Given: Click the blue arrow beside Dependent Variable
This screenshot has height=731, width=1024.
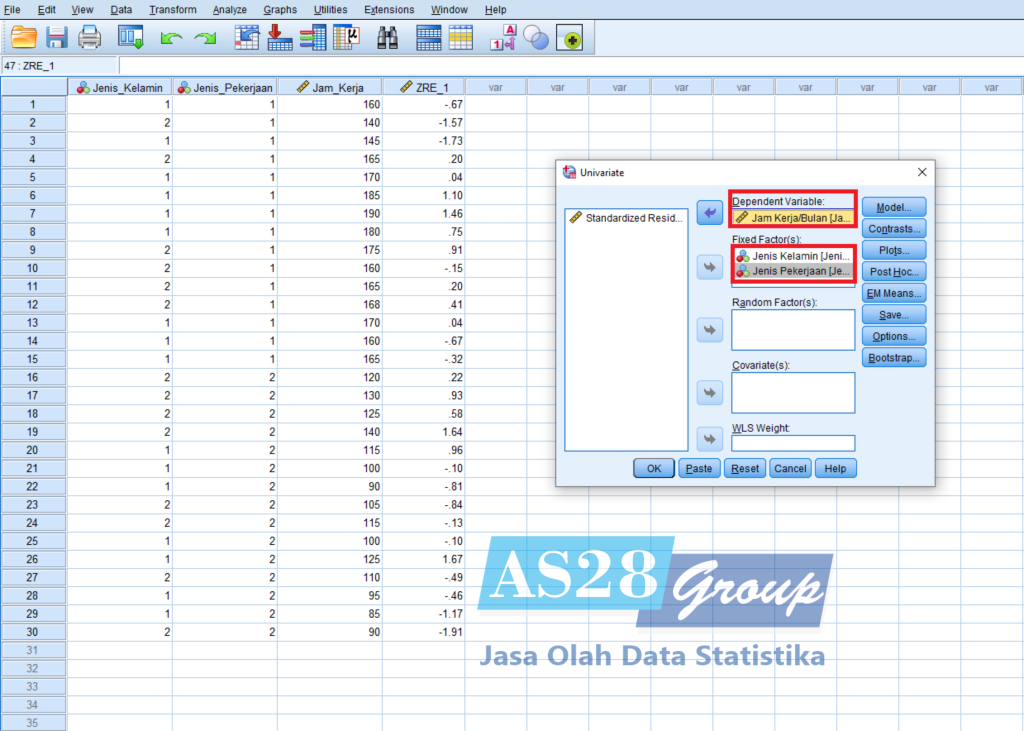Looking at the screenshot, I should (709, 213).
